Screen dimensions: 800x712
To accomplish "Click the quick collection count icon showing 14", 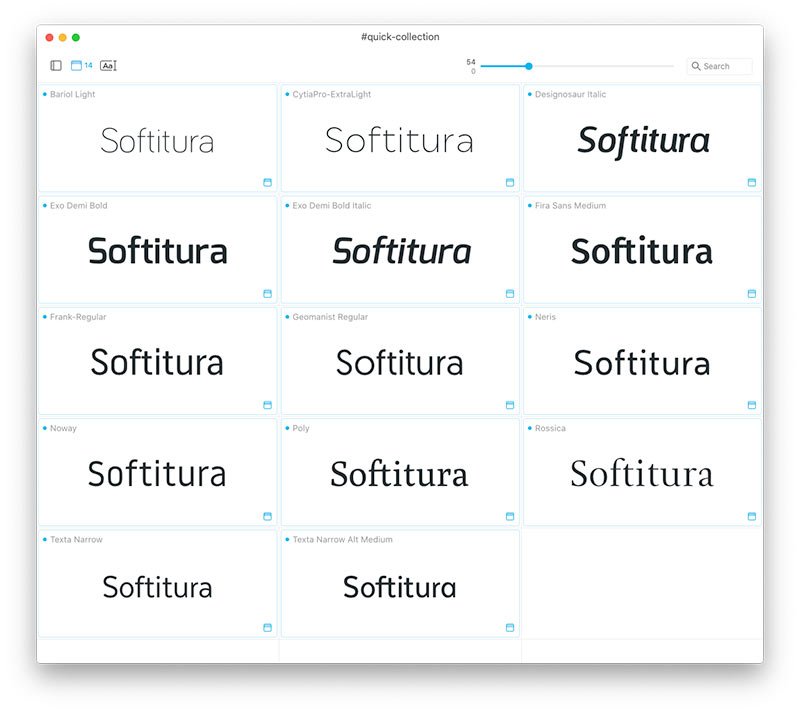I will point(82,65).
